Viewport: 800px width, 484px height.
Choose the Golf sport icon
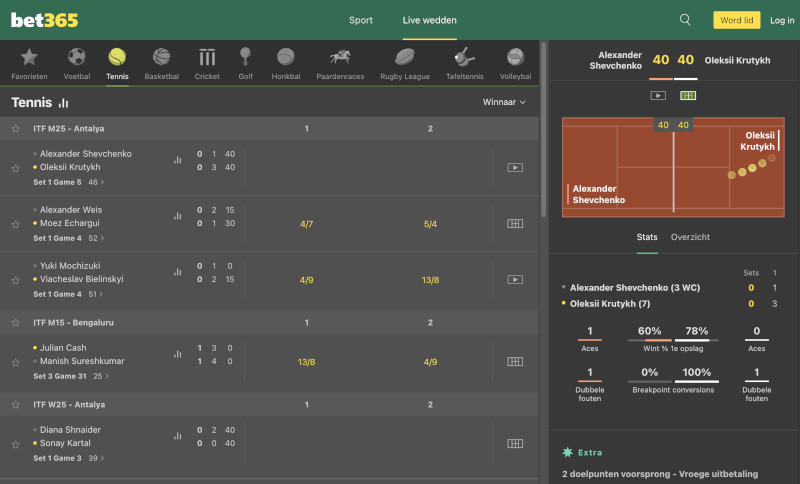tap(245, 64)
